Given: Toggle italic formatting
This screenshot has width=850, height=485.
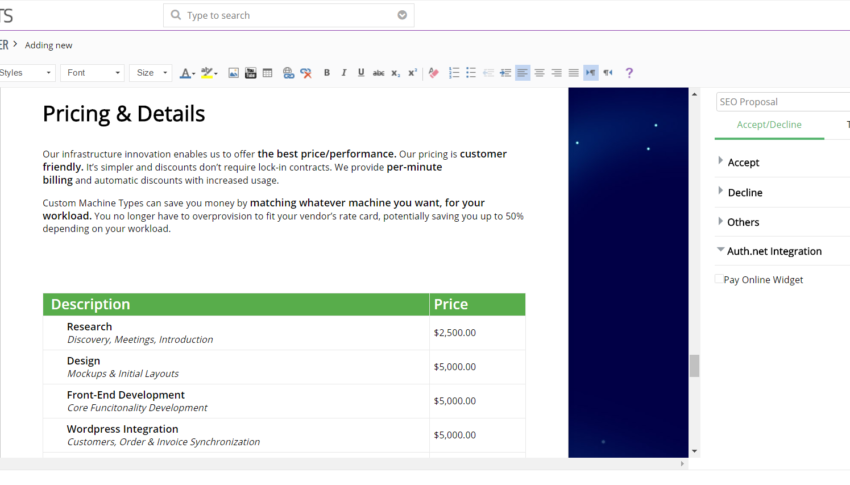Looking at the screenshot, I should (x=344, y=73).
